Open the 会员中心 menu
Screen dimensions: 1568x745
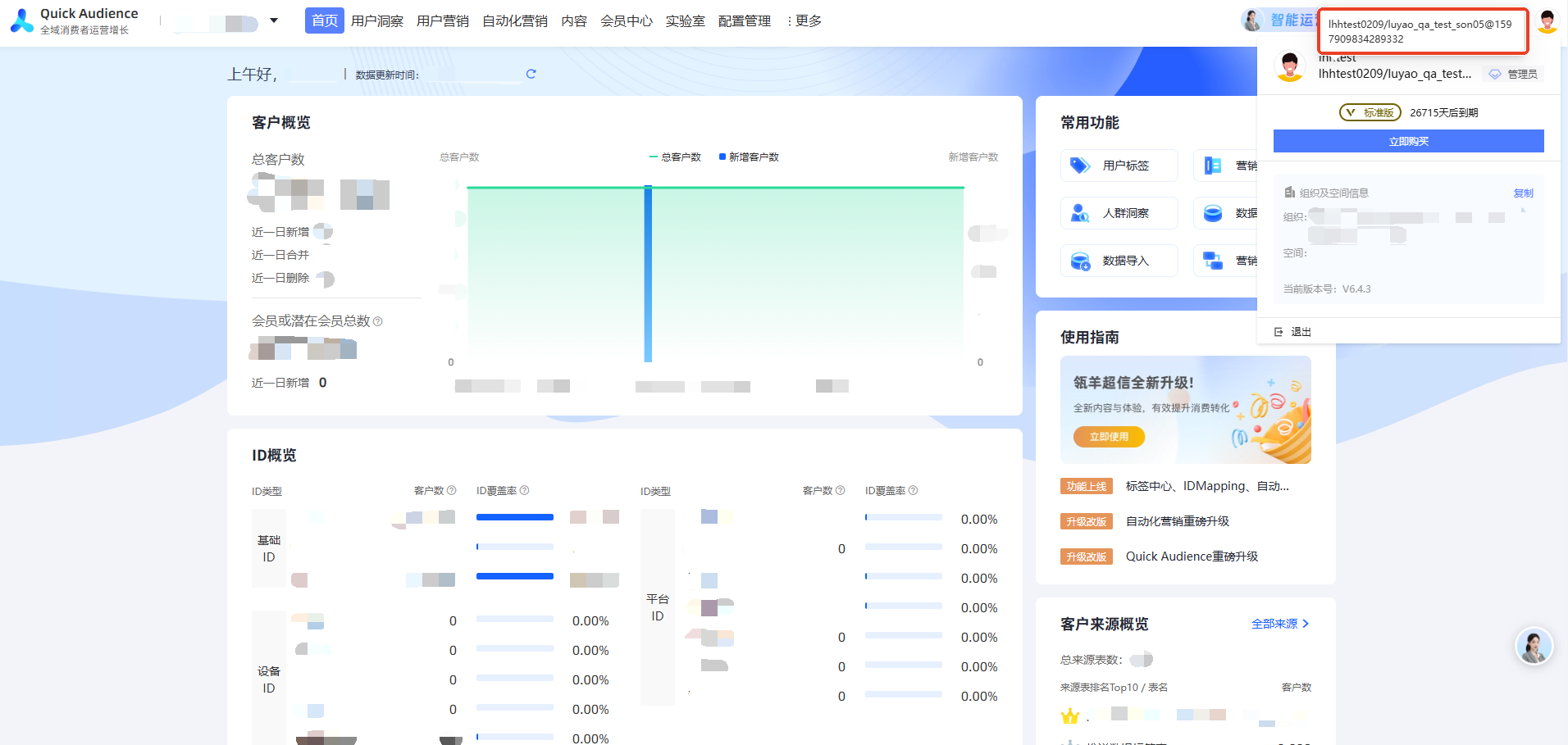coord(627,20)
